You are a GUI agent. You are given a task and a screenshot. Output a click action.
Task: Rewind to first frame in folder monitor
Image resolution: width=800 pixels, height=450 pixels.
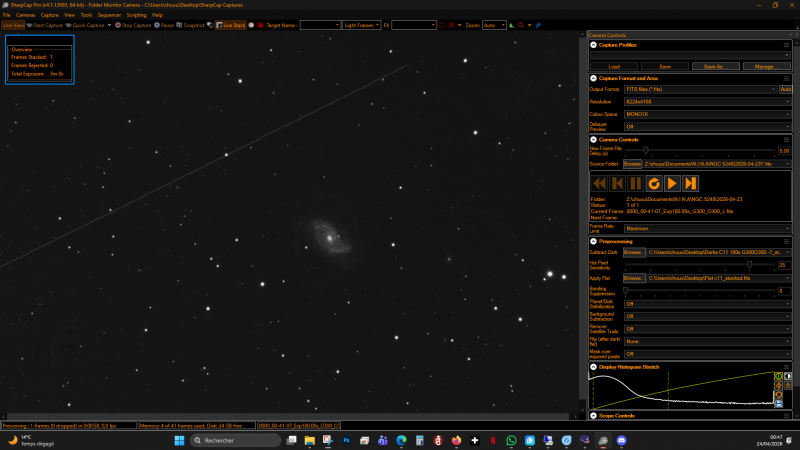599,183
